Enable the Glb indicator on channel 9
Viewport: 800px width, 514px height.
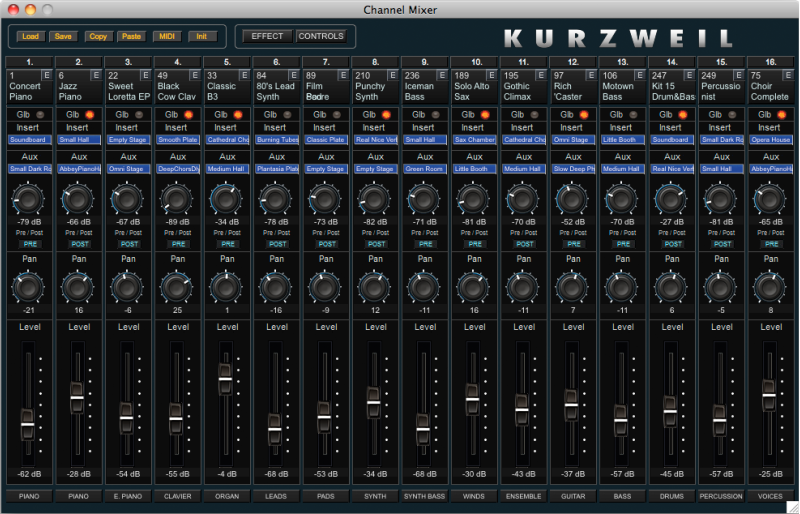pyautogui.click(x=432, y=115)
